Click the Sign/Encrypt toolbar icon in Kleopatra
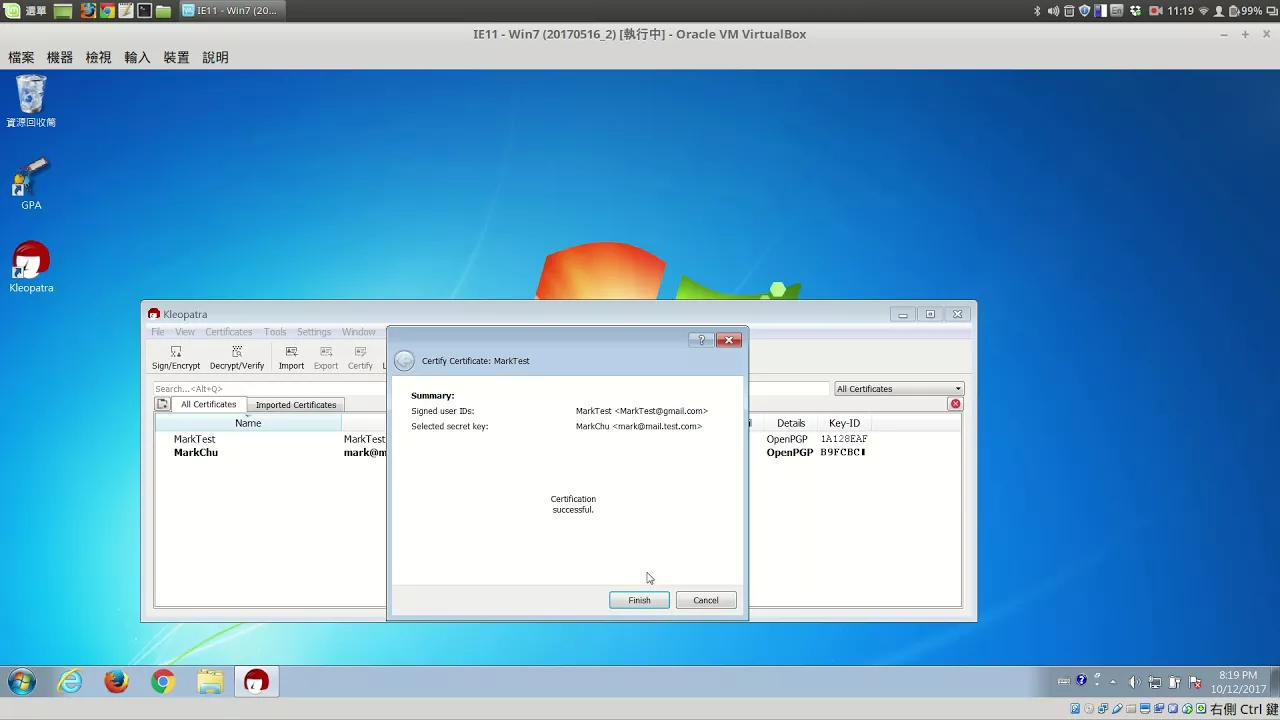1280x720 pixels. (x=176, y=358)
